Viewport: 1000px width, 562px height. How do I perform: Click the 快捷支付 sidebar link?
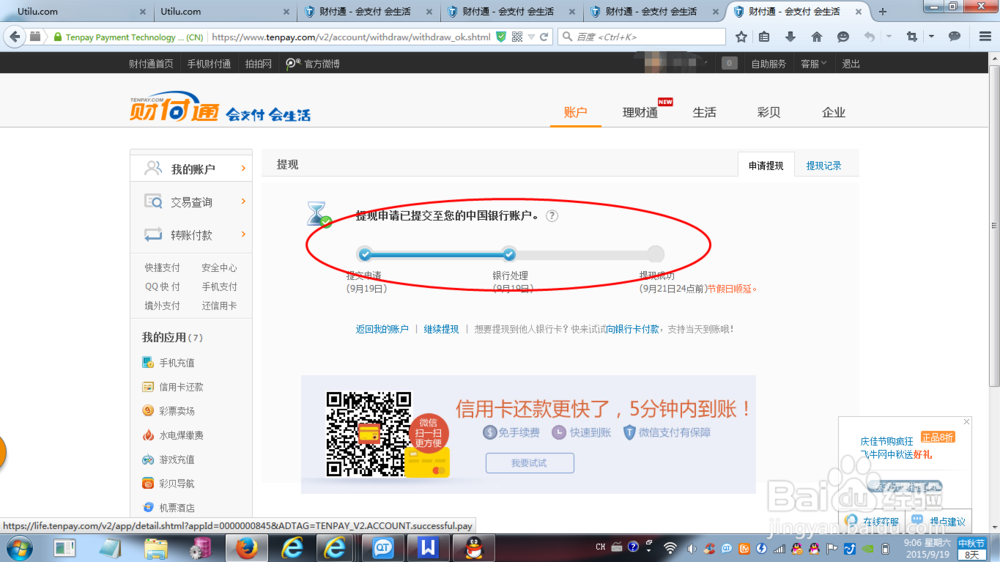(162, 267)
